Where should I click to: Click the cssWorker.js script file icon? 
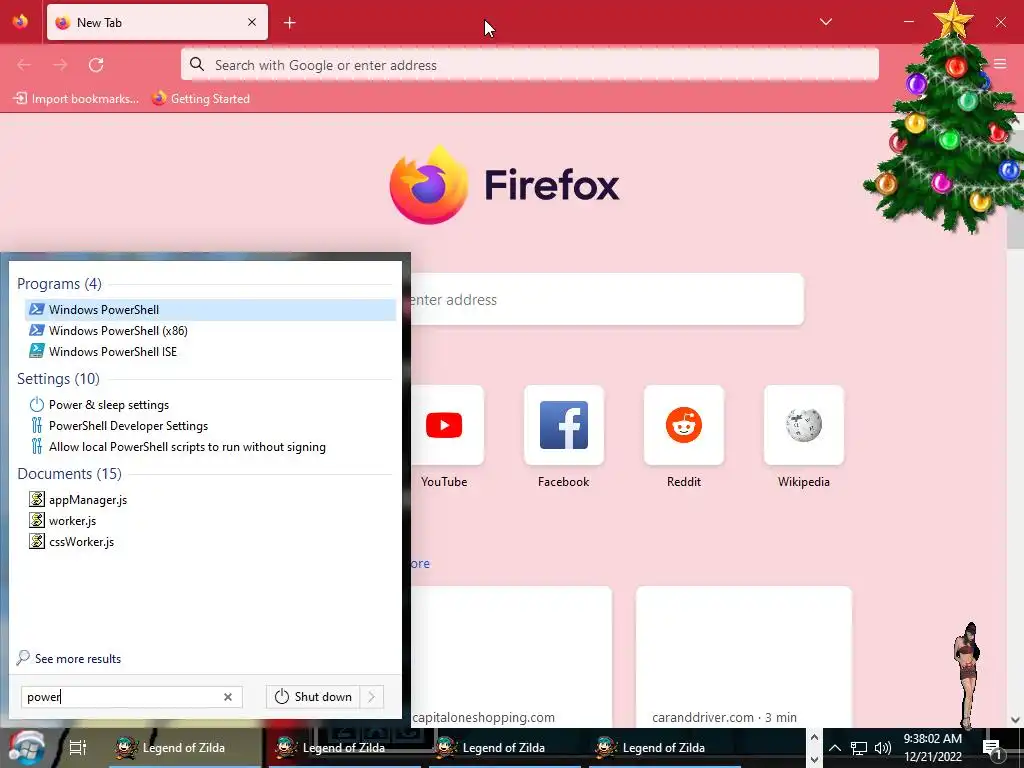pyautogui.click(x=37, y=541)
